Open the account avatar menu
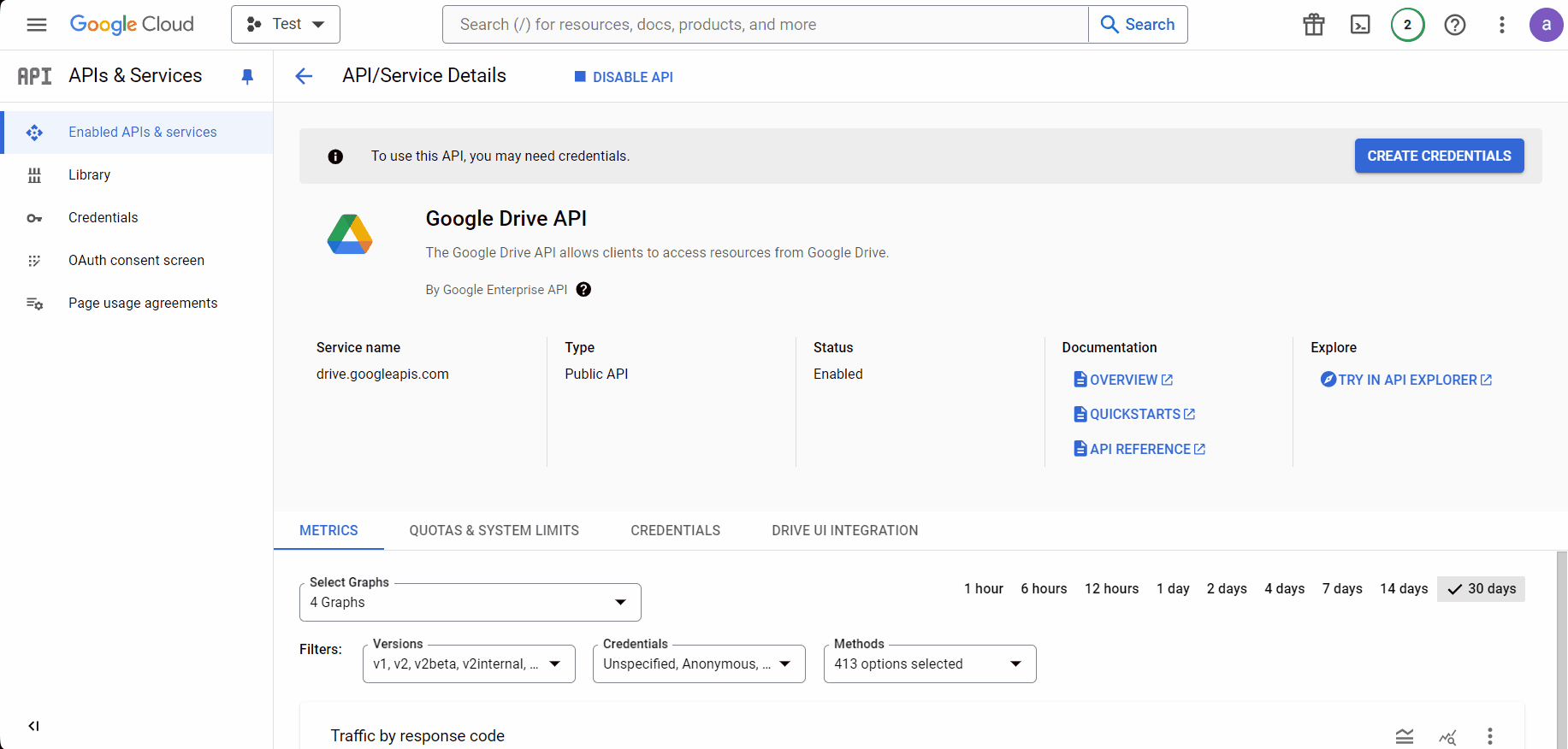 click(1546, 25)
